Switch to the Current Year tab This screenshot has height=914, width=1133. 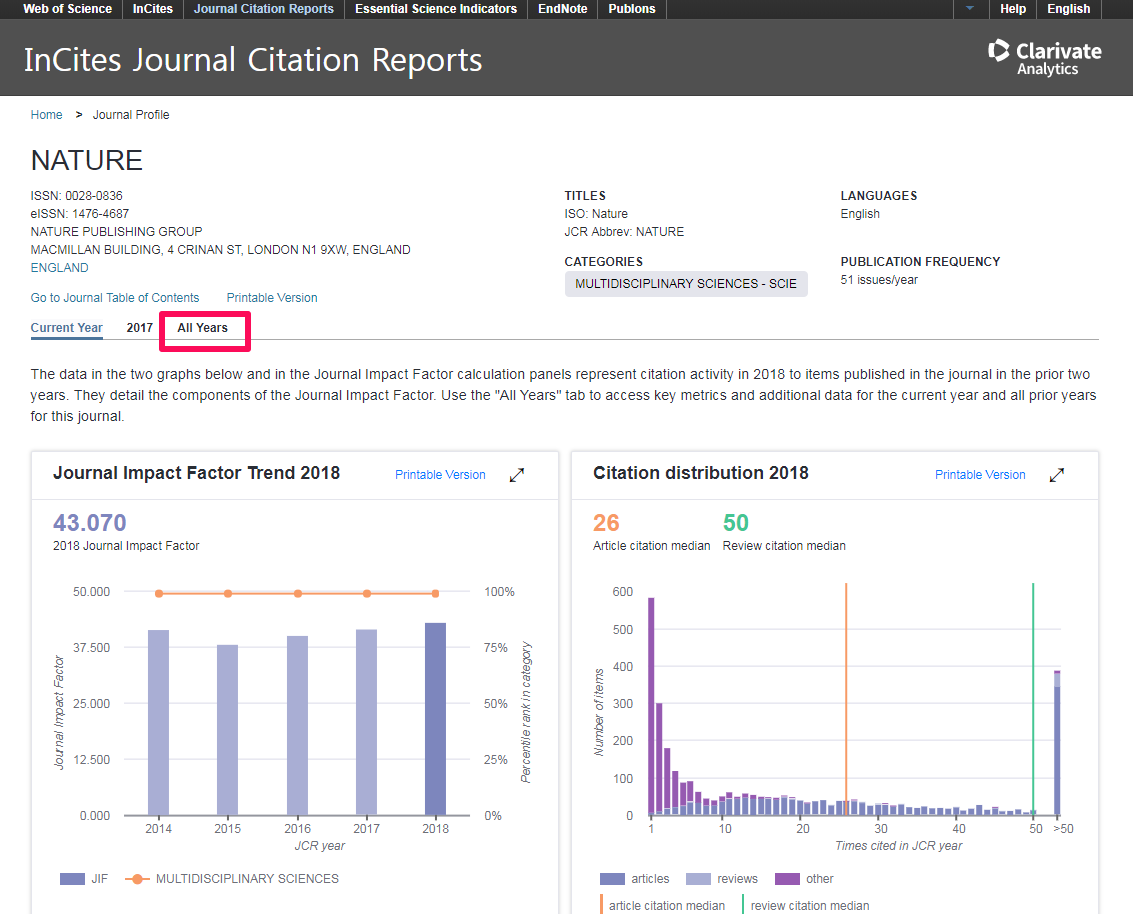pyautogui.click(x=66, y=327)
